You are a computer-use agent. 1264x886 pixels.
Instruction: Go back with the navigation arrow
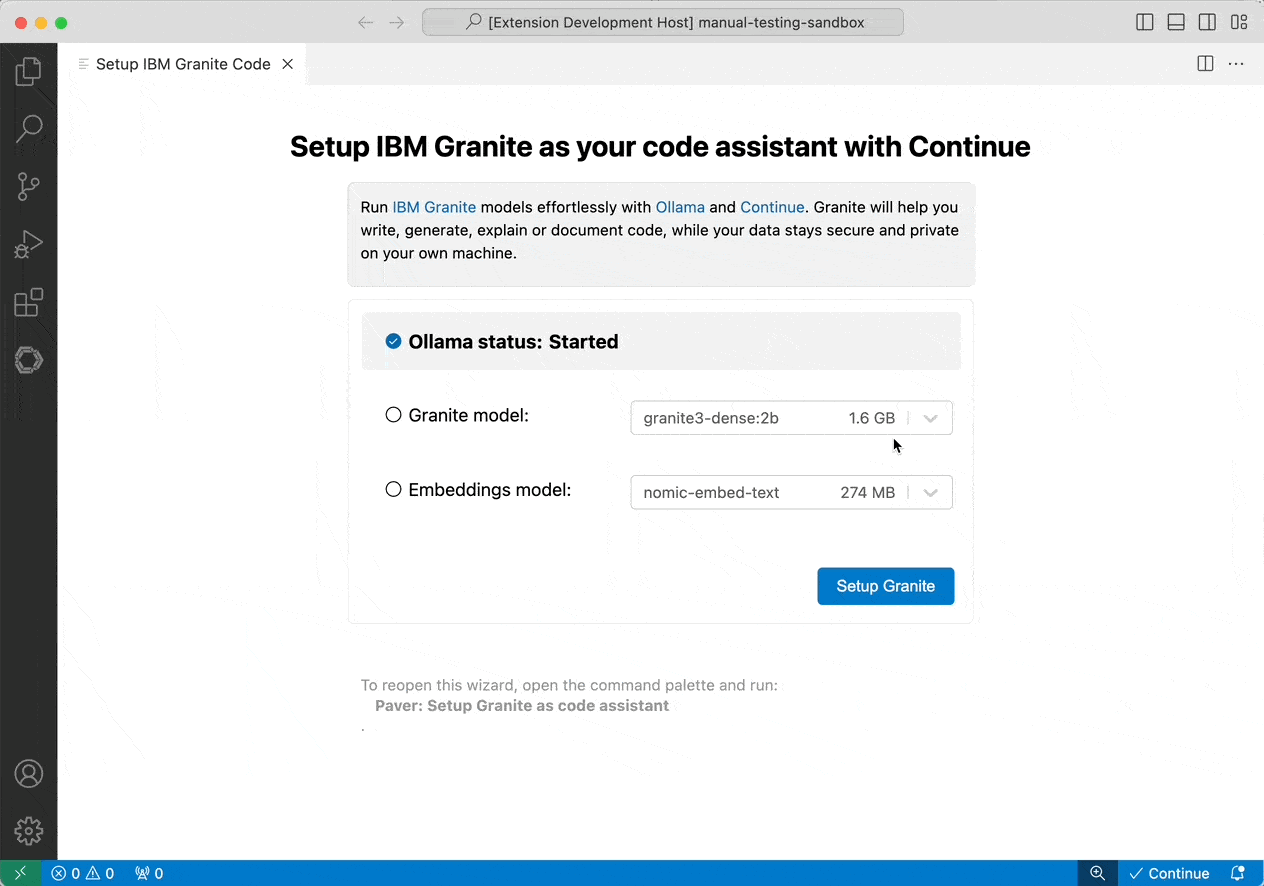[366, 22]
